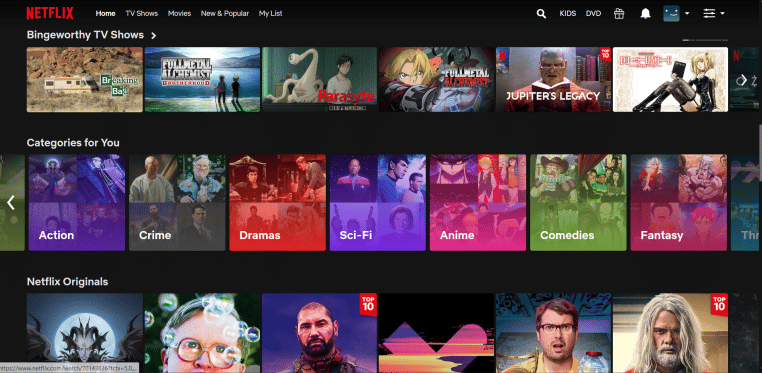Viewport: 762px width, 373px height.
Task: Open the moon and demon Netflix Original
Action: coord(85,333)
